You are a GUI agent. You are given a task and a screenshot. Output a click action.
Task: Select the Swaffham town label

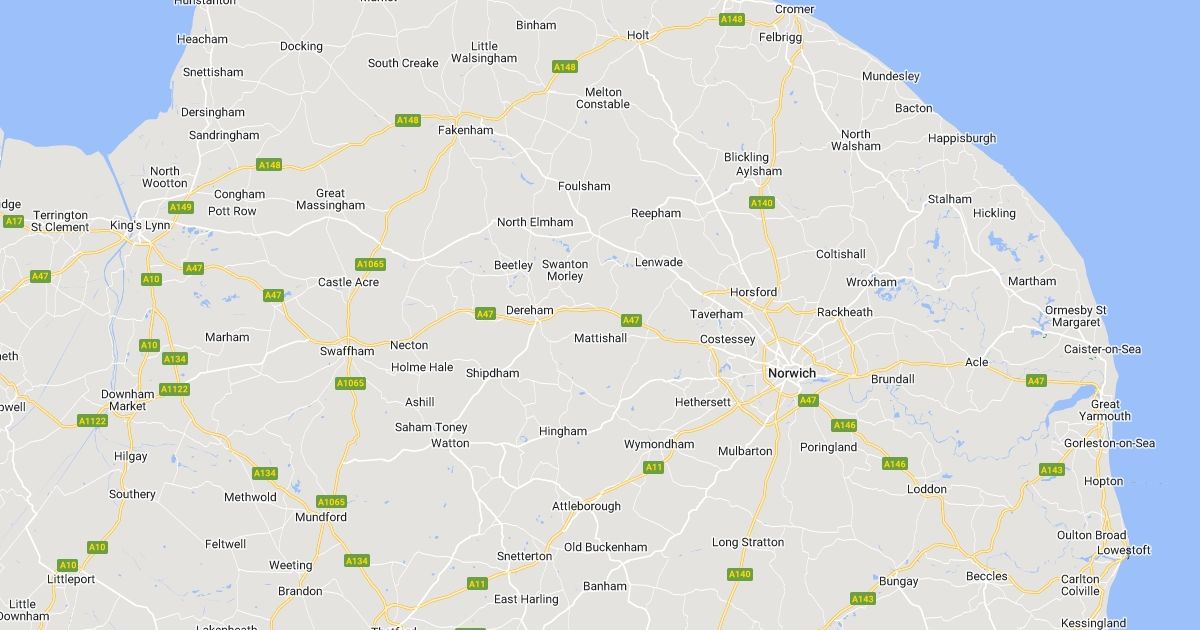click(x=347, y=351)
